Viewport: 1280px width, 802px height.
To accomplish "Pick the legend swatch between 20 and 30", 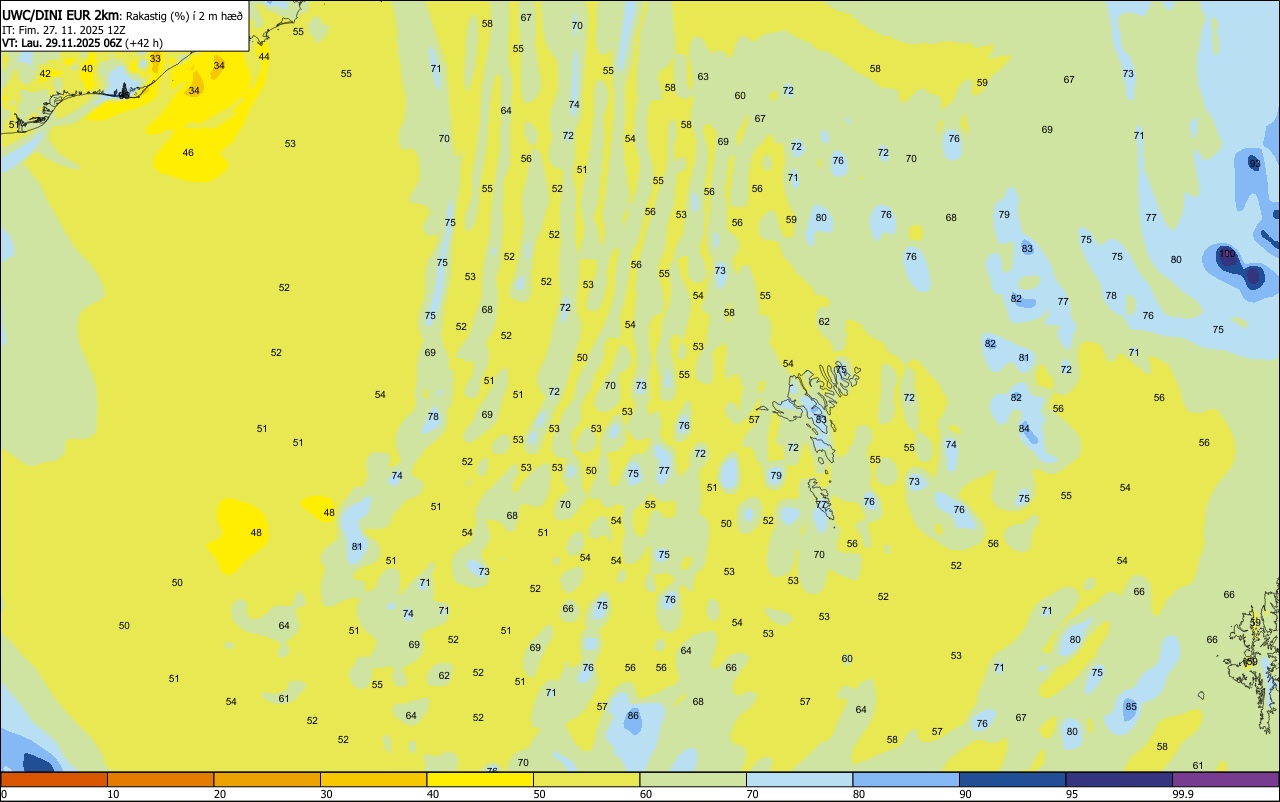I will [x=267, y=779].
